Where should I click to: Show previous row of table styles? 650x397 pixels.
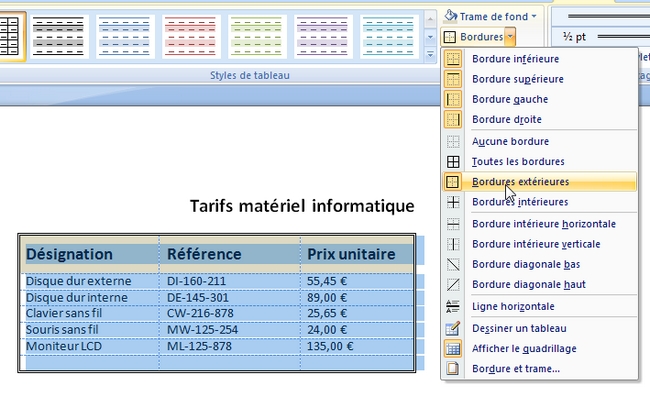click(430, 19)
